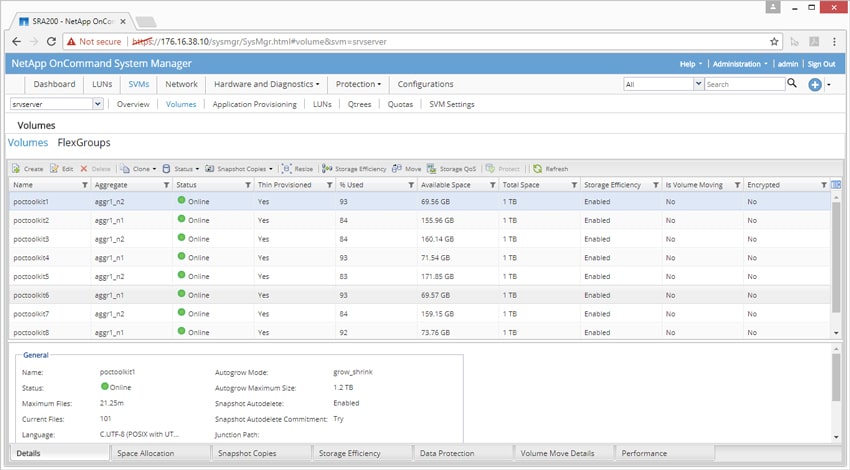Screen dimensions: 850x470
Task: Click details pane scrollbar down arrow
Action: (836, 437)
